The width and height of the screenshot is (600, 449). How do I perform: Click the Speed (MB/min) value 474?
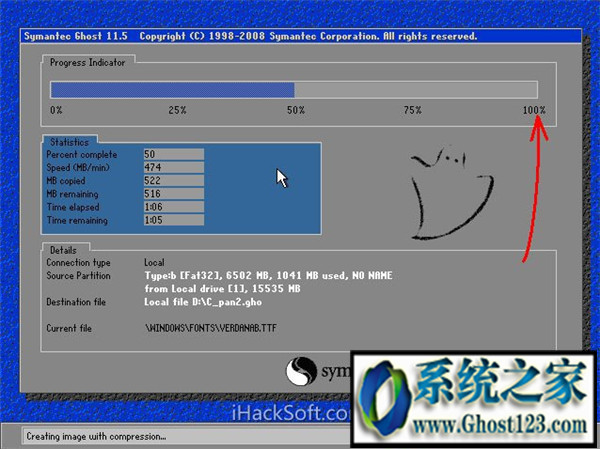pos(174,167)
